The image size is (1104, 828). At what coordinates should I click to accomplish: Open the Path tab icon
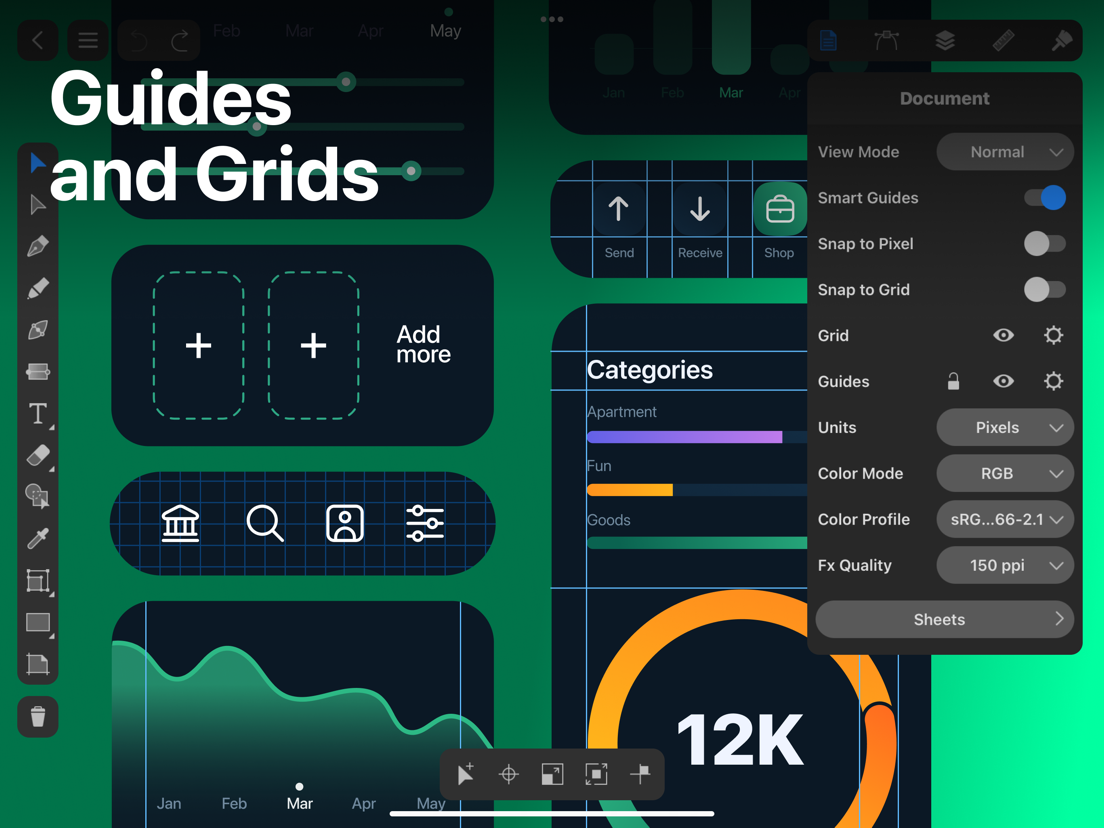(x=886, y=40)
